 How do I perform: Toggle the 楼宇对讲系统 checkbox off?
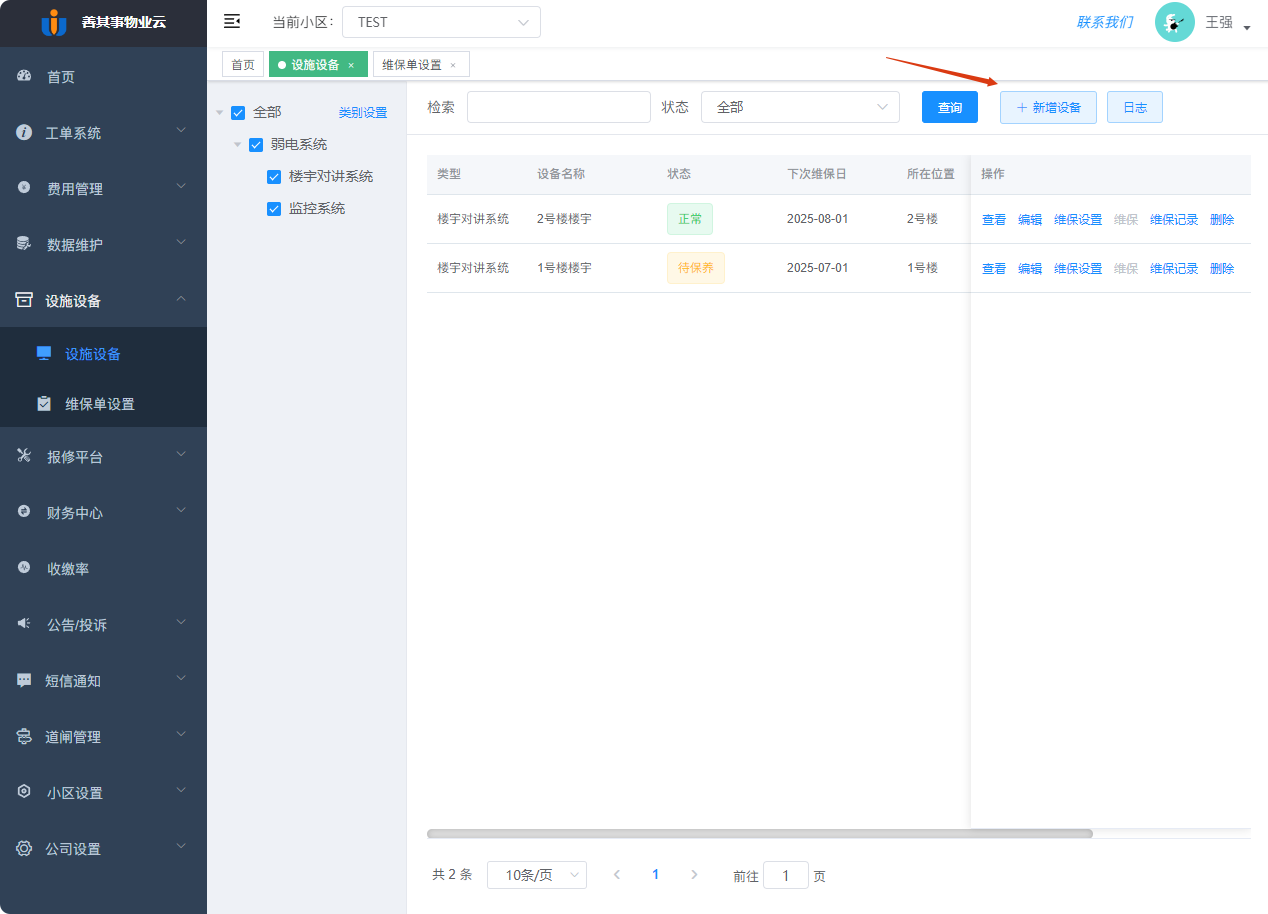click(x=273, y=175)
